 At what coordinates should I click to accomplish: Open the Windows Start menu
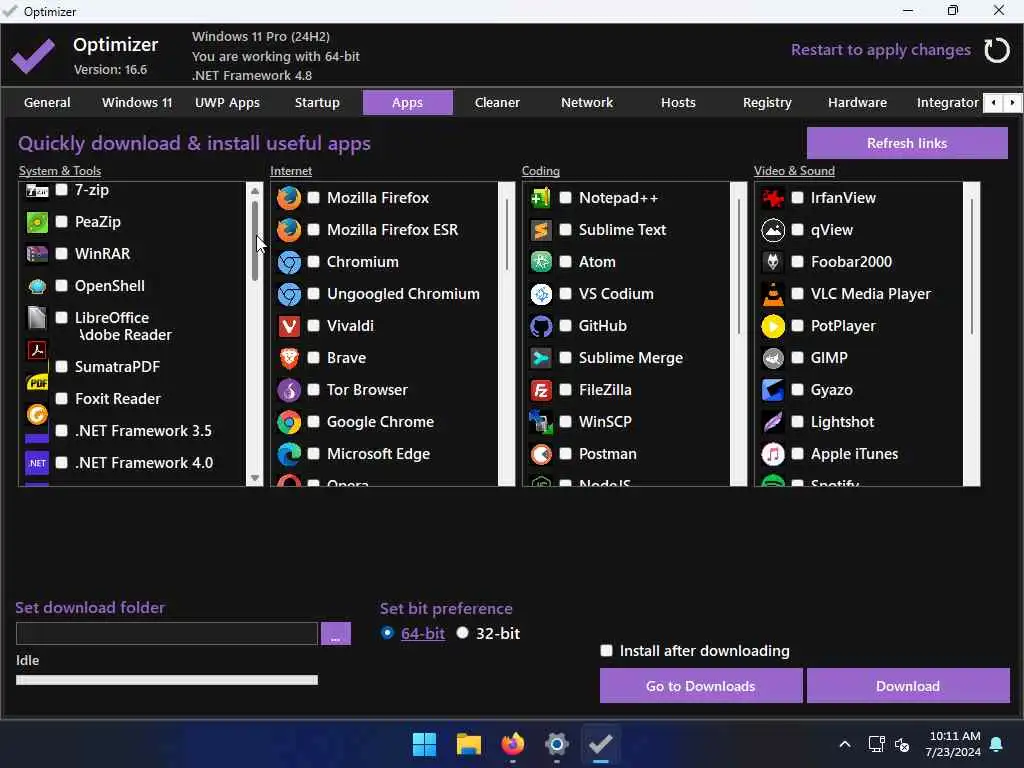click(x=424, y=744)
